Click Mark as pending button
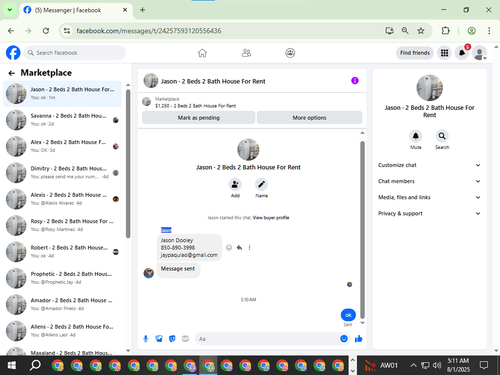Screen dimensions: 500x375 199,118
